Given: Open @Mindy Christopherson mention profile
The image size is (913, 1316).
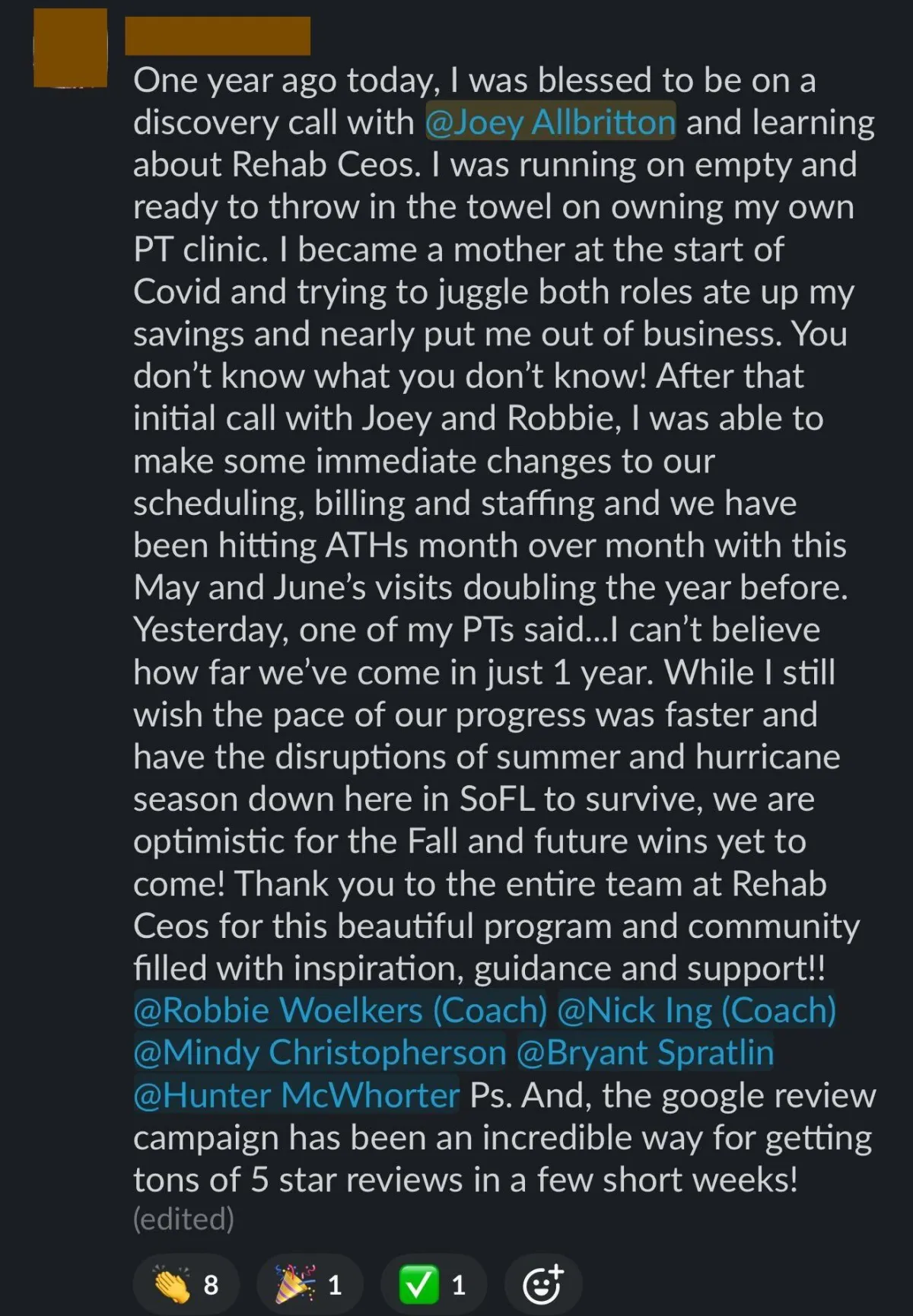Looking at the screenshot, I should pyautogui.click(x=320, y=1052).
